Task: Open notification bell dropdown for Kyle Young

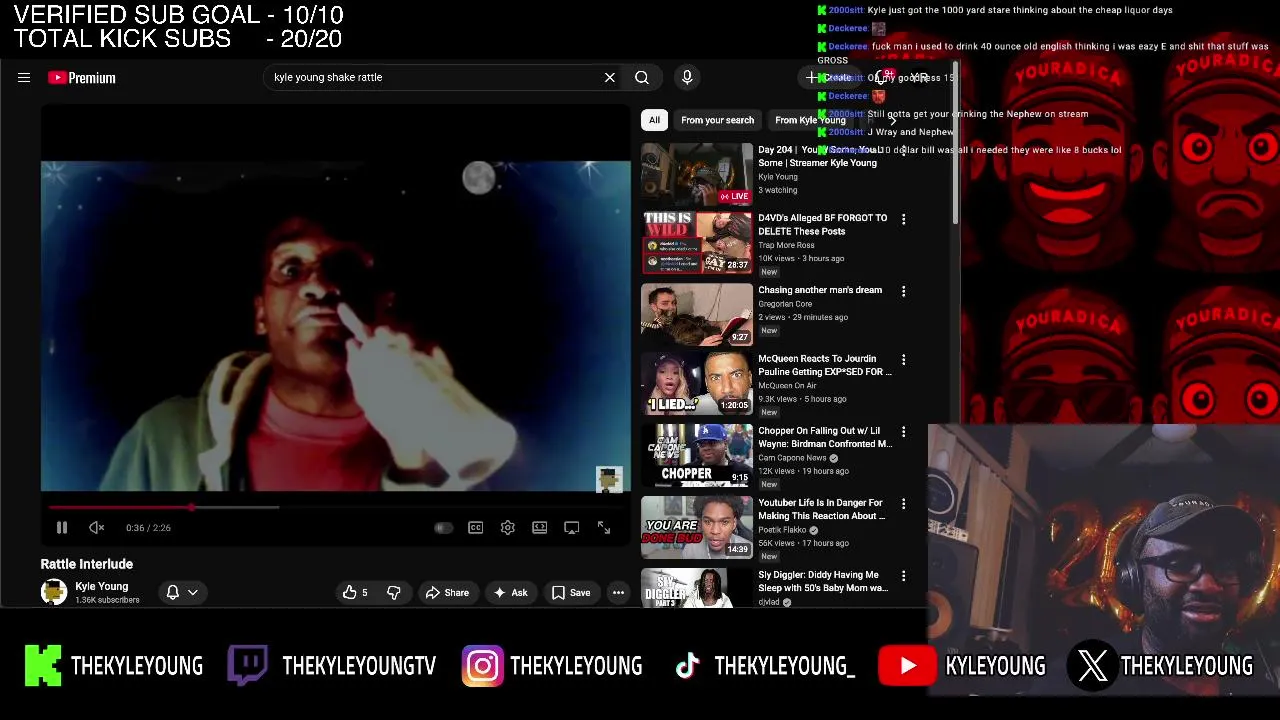Action: click(182, 593)
